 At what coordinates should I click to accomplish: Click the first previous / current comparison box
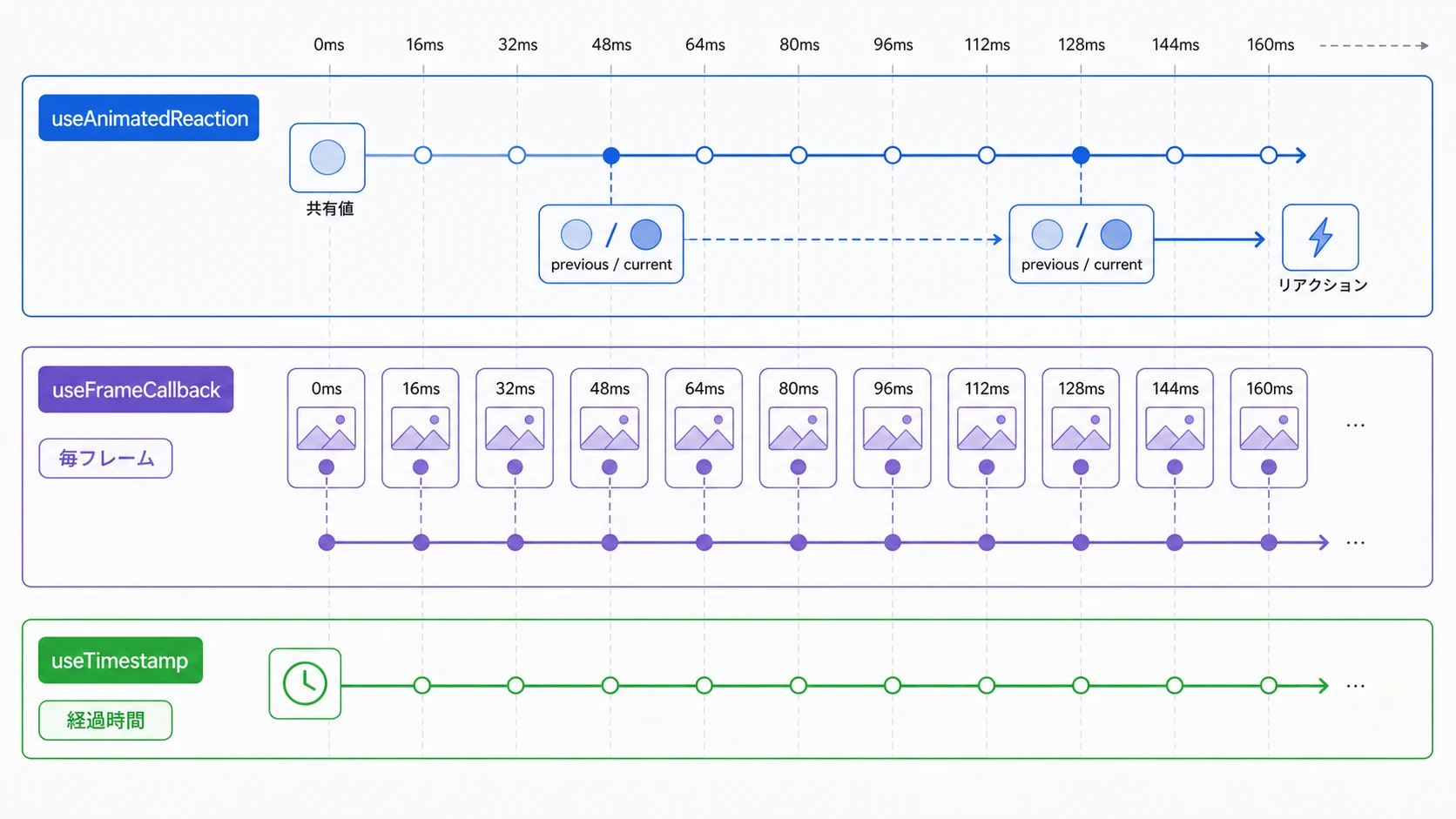point(611,244)
